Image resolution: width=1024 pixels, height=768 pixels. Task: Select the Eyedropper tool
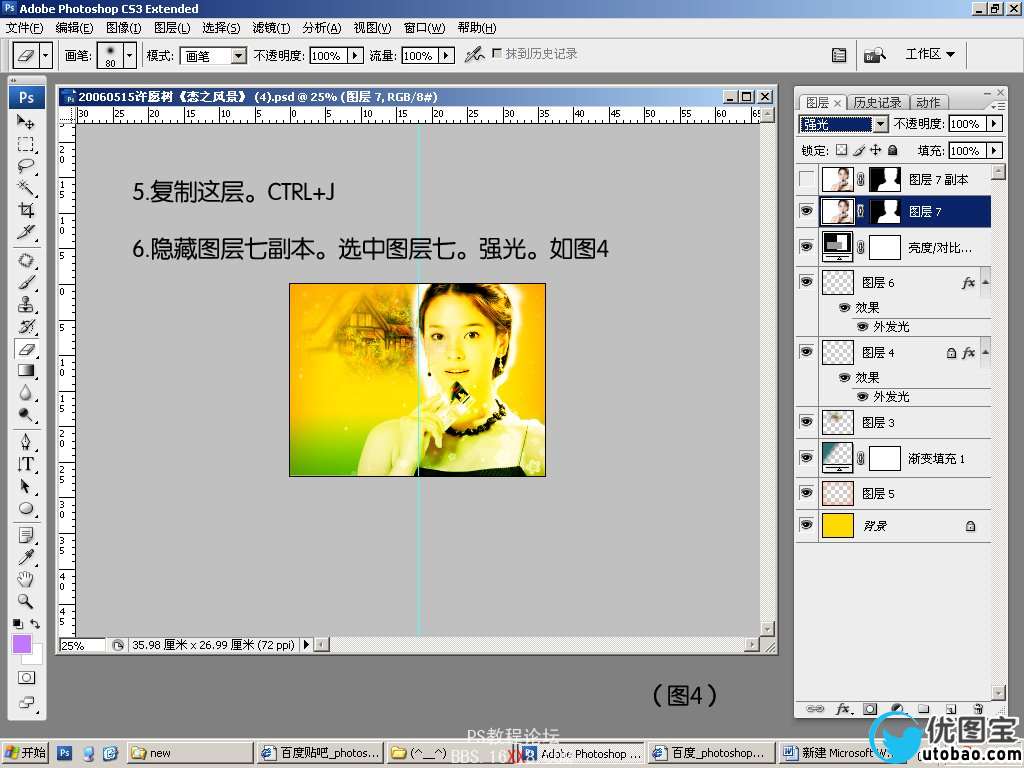[25, 557]
